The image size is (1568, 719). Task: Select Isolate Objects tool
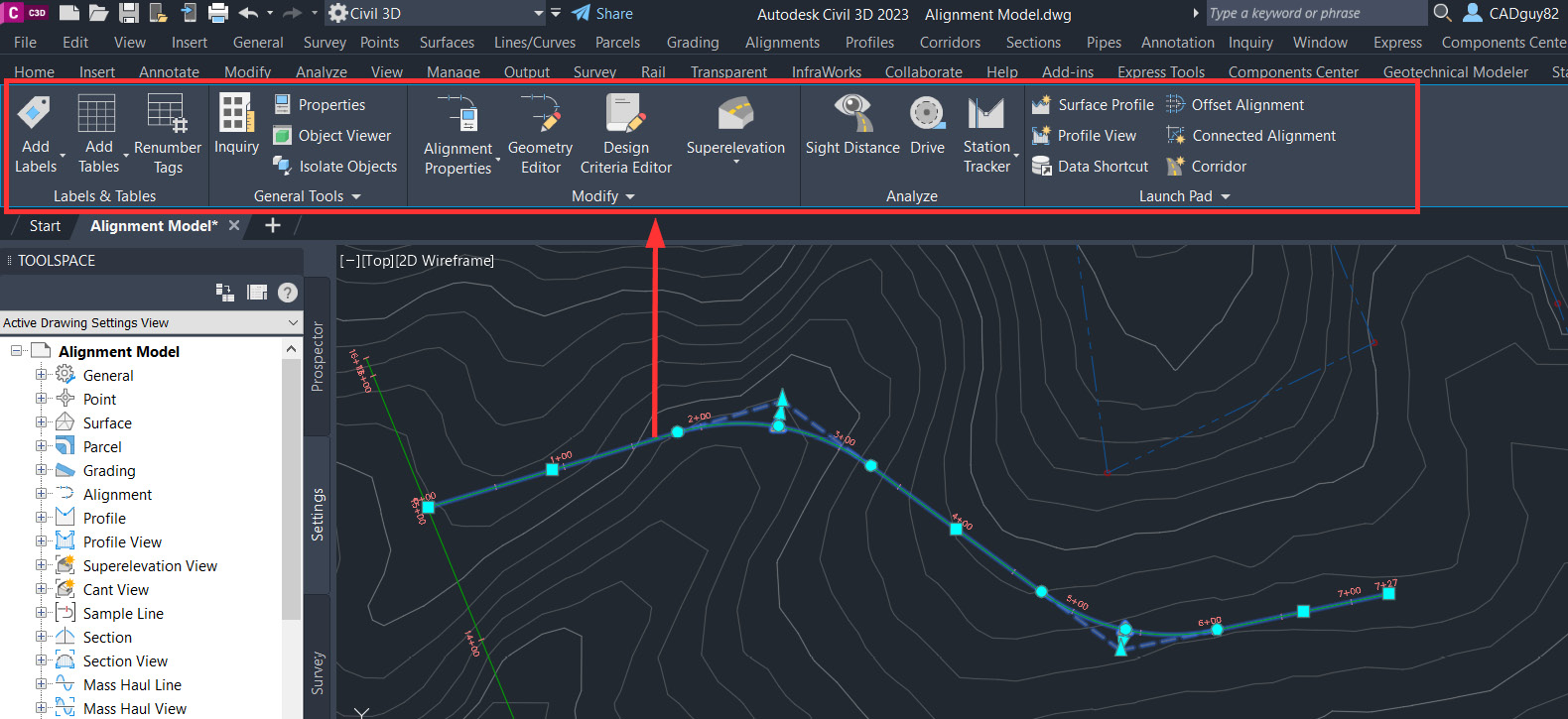coord(335,167)
